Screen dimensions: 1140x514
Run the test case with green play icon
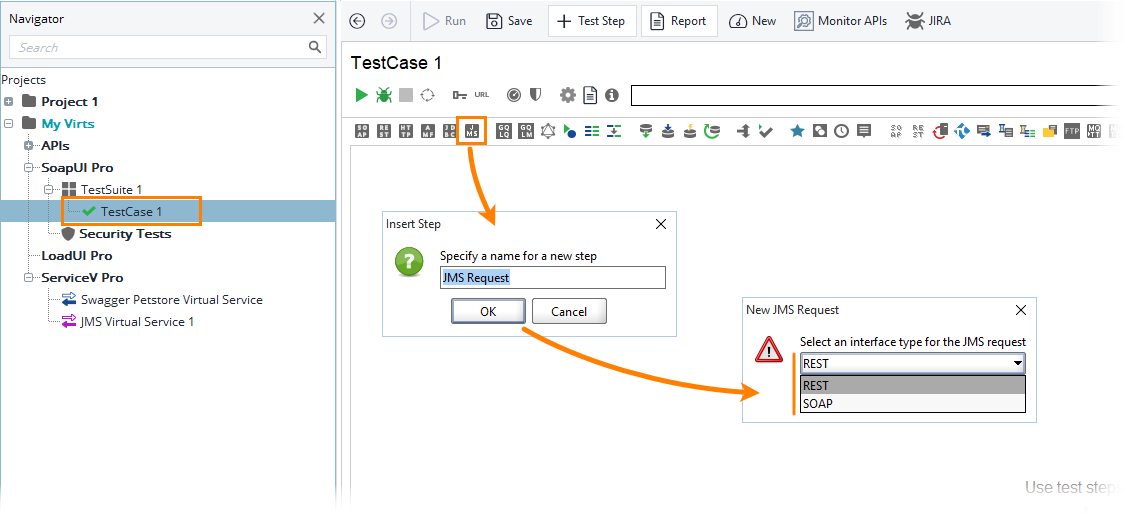coord(361,95)
